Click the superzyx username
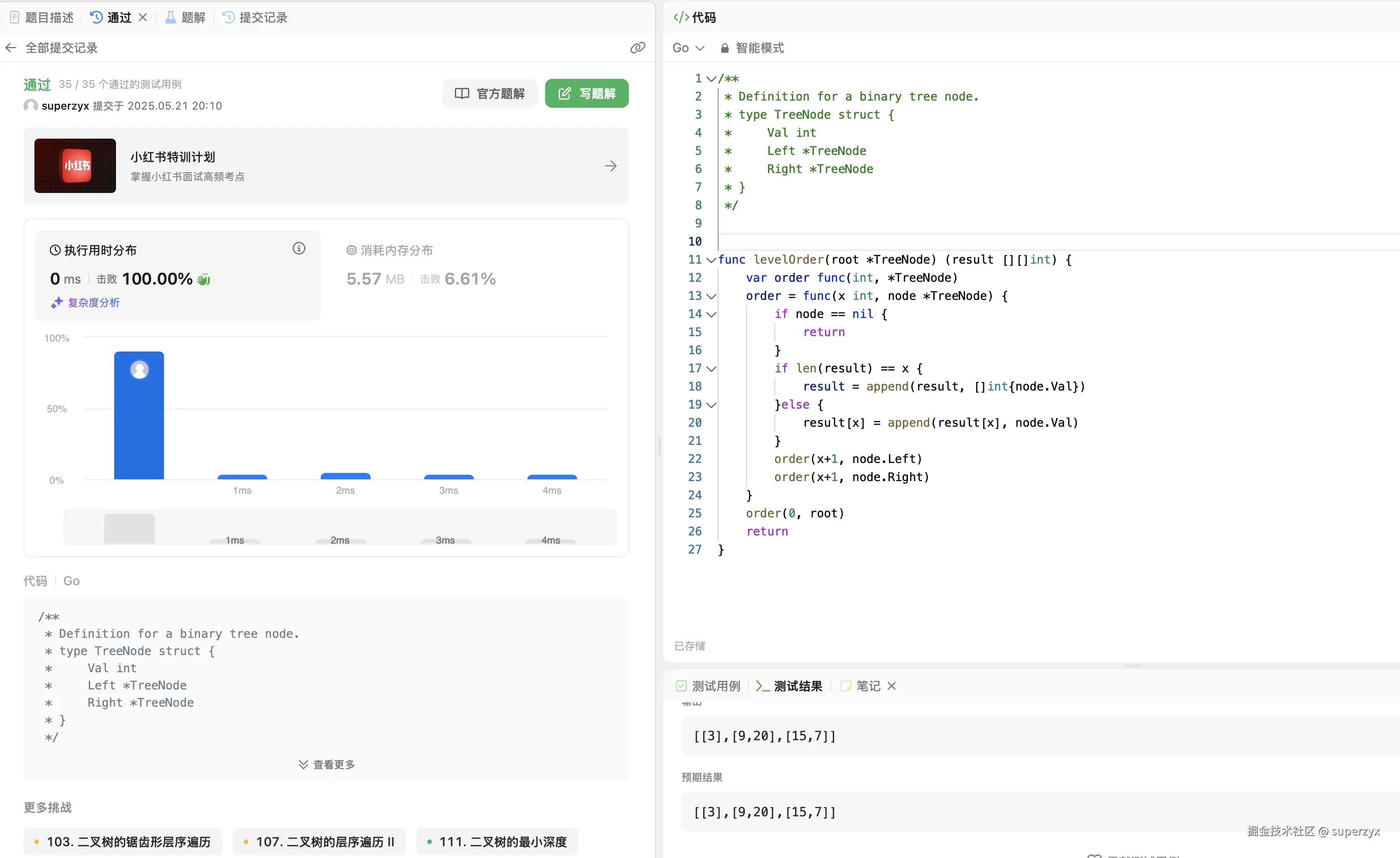The height and width of the screenshot is (858, 1400). tap(65, 106)
